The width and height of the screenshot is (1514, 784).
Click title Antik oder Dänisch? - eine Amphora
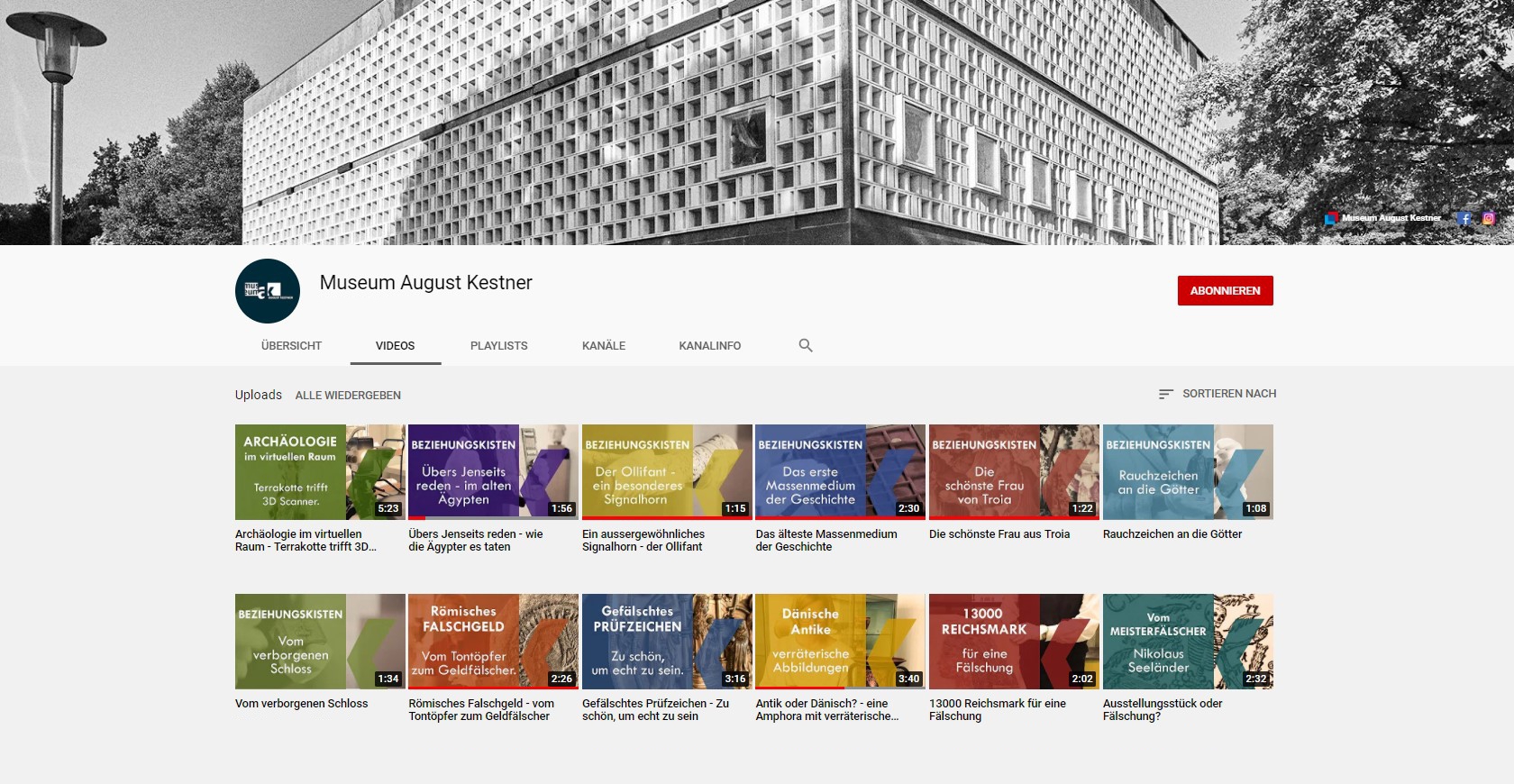(x=827, y=710)
